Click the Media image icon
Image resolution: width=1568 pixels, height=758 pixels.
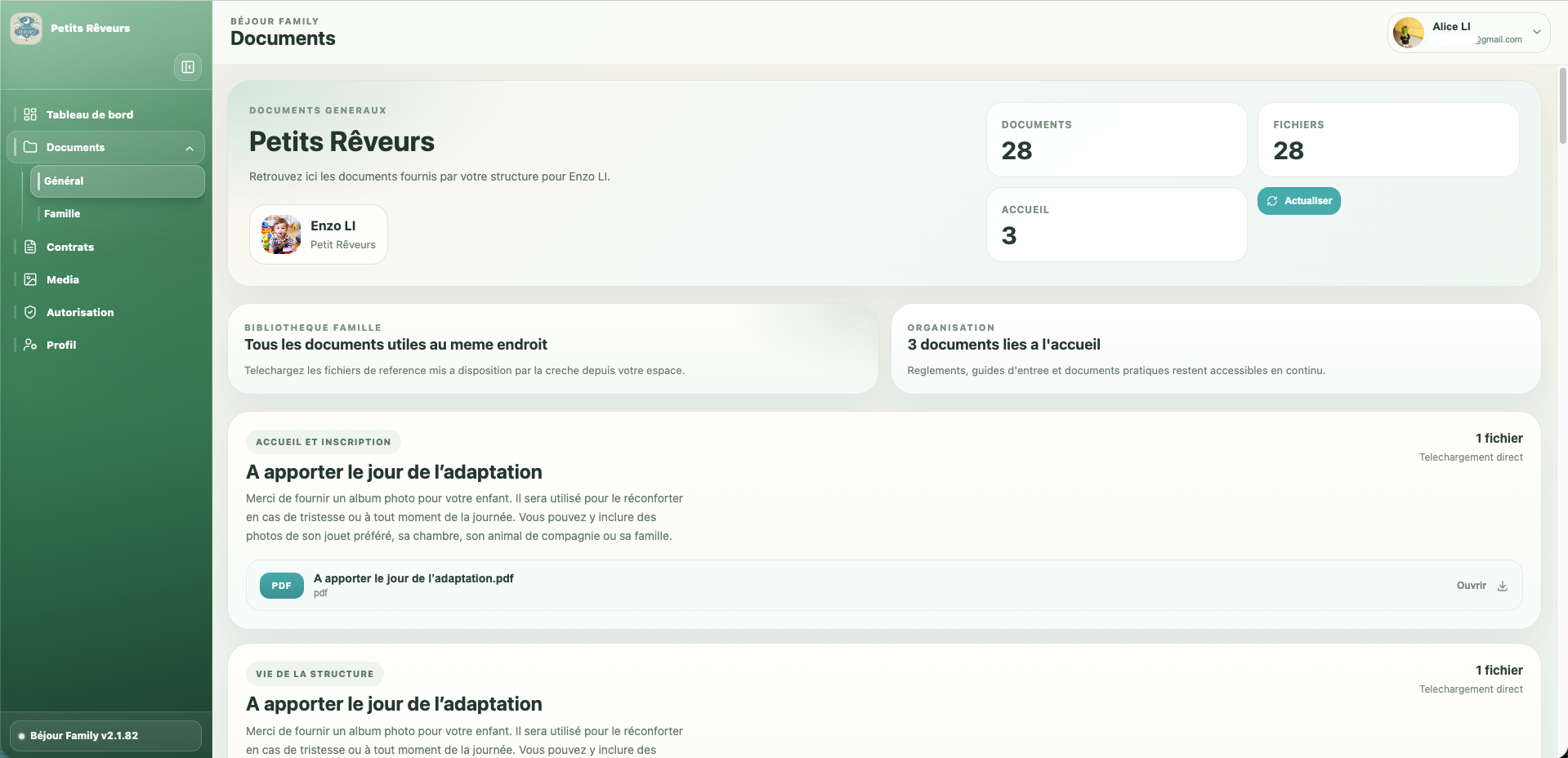[x=30, y=279]
